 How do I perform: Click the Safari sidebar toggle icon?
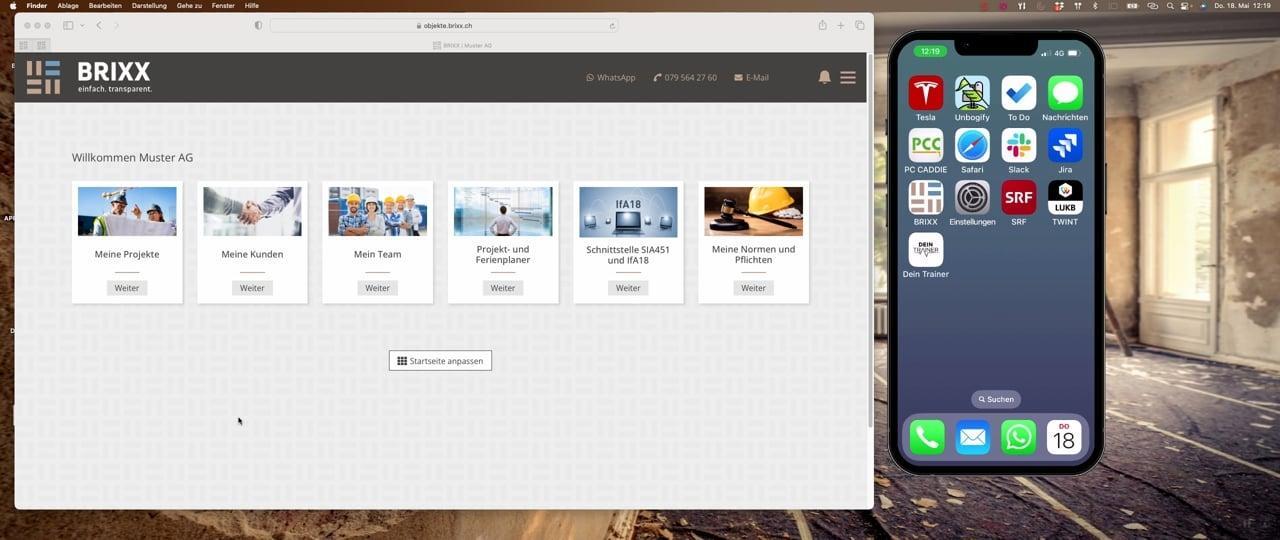point(68,25)
